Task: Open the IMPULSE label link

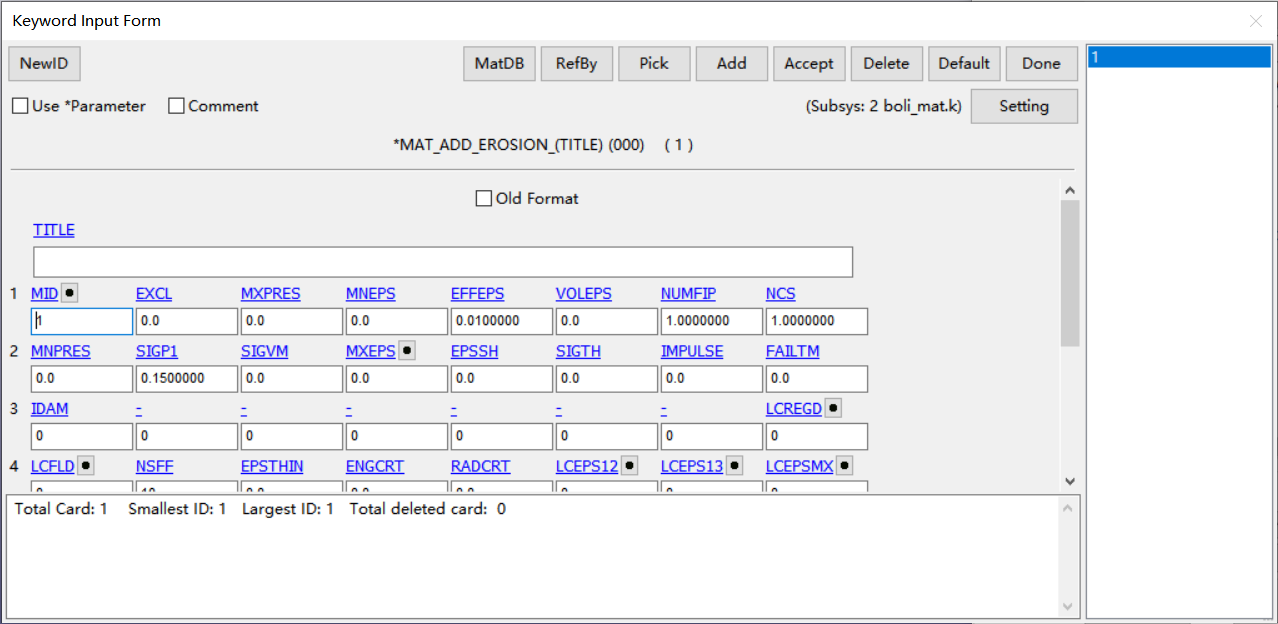Action: (692, 352)
